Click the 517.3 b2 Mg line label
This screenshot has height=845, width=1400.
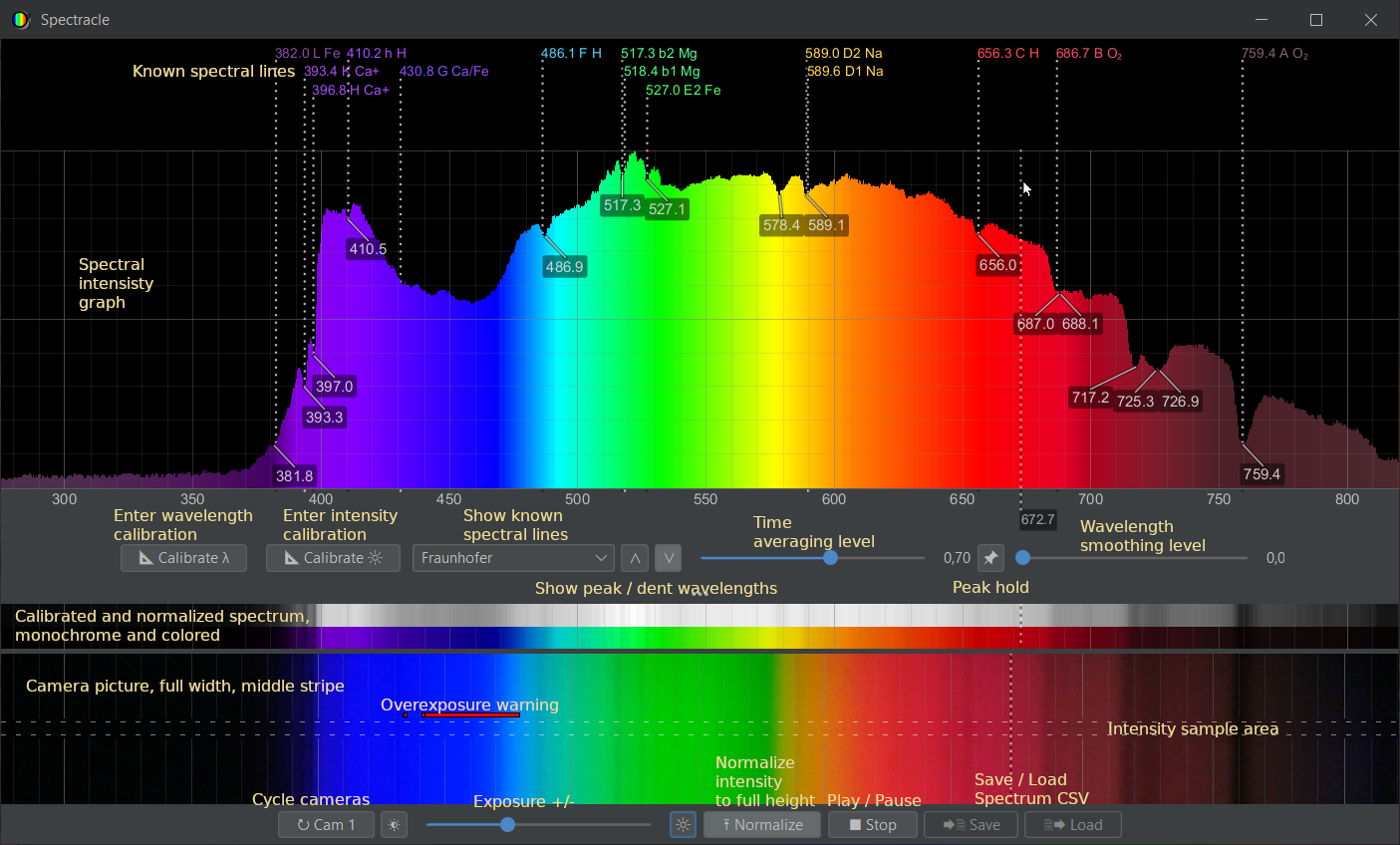659,54
